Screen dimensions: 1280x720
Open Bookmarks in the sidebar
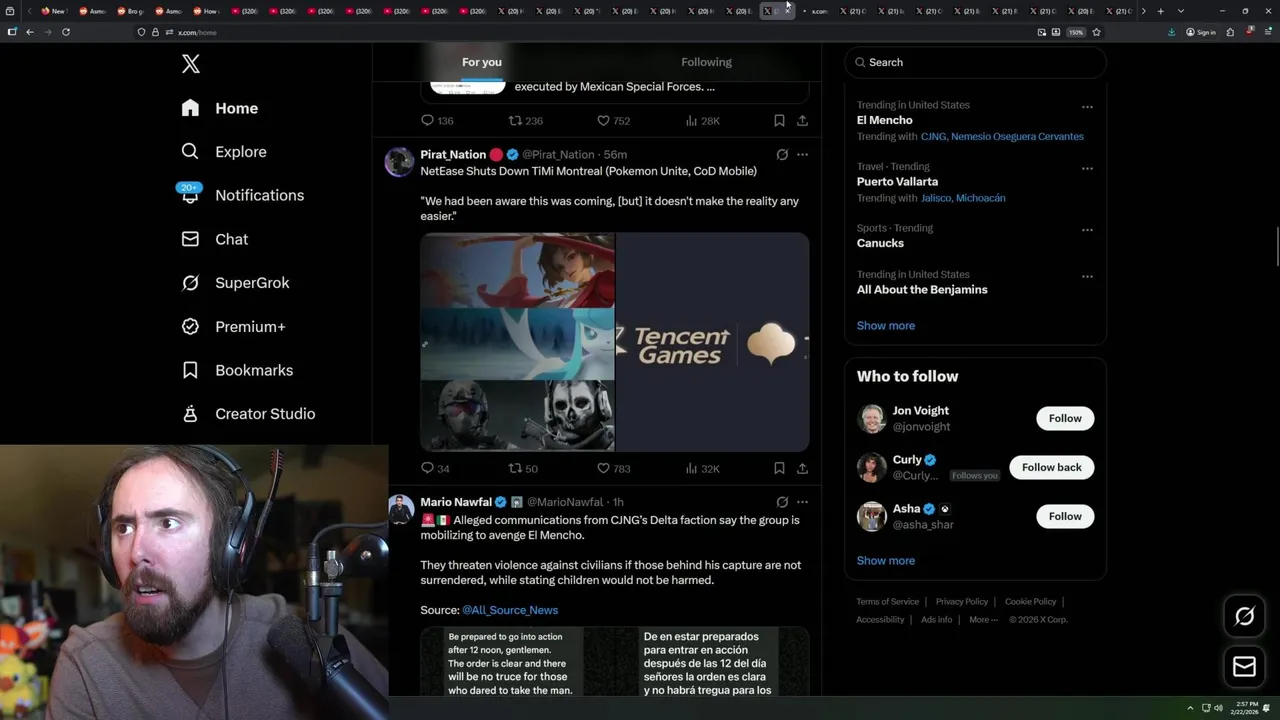237,370
